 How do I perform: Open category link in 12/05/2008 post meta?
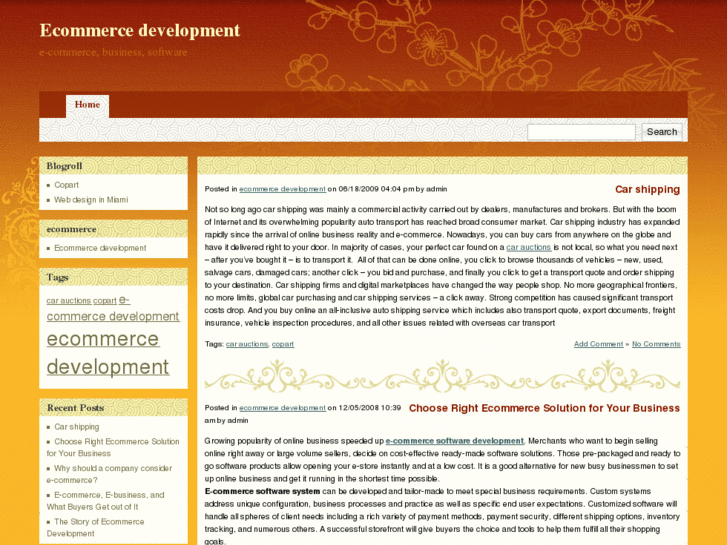click(x=282, y=408)
